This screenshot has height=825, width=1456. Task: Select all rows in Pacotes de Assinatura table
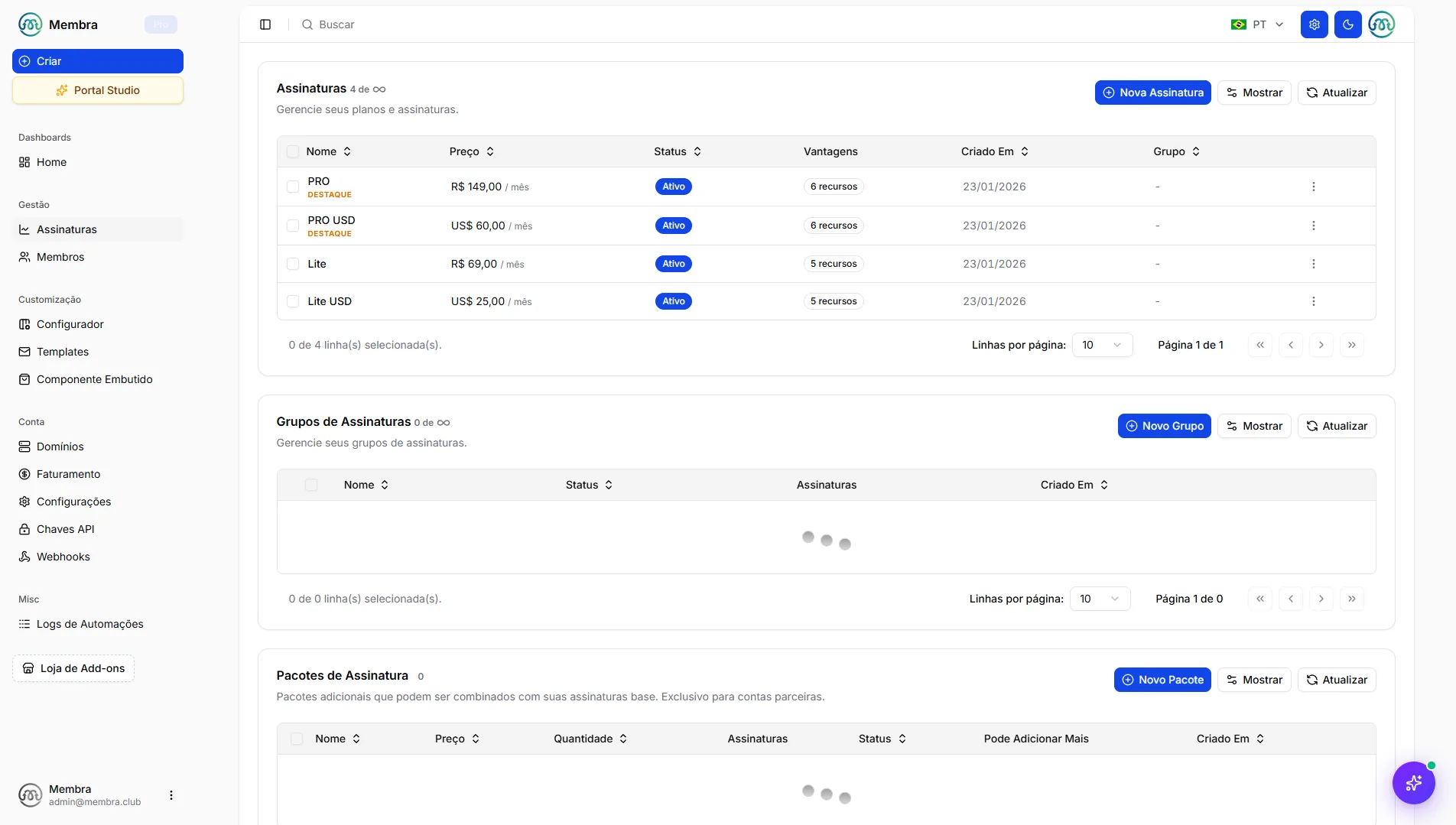tap(297, 739)
